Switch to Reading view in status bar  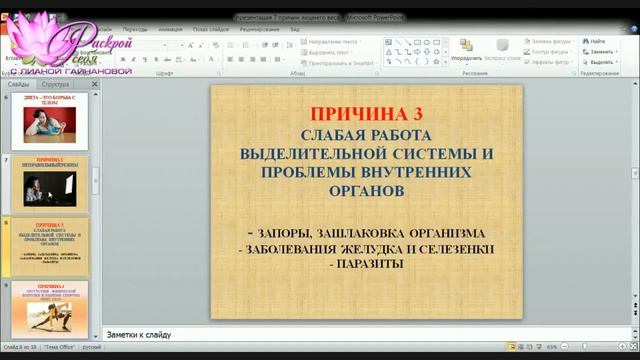pyautogui.click(x=530, y=347)
